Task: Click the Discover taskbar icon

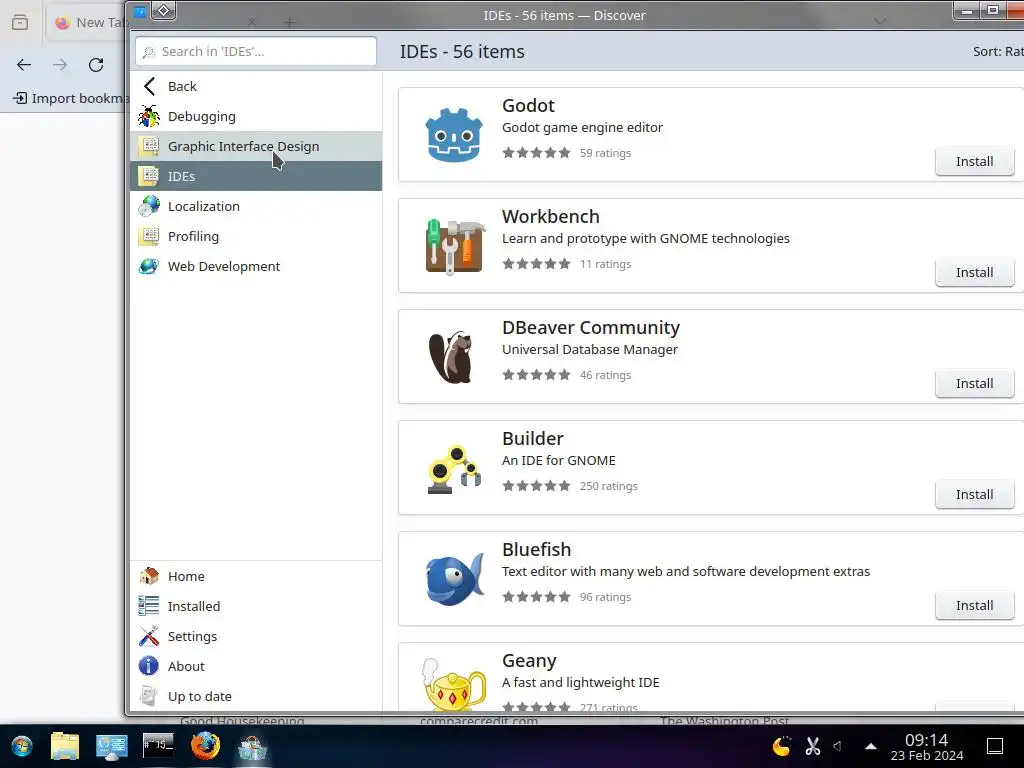Action: tap(252, 747)
